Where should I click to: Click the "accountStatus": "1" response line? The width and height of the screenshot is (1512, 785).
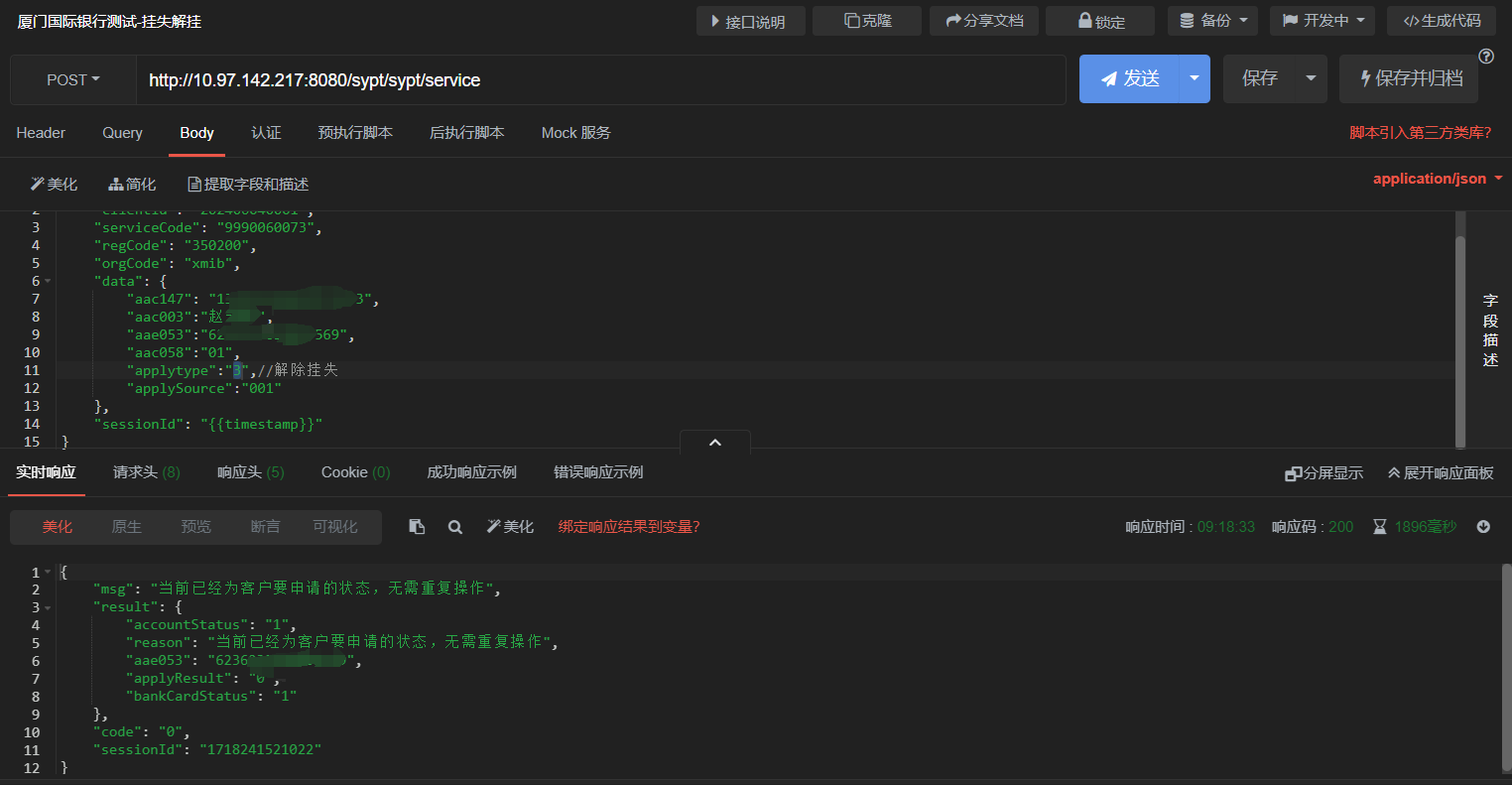[x=211, y=625]
